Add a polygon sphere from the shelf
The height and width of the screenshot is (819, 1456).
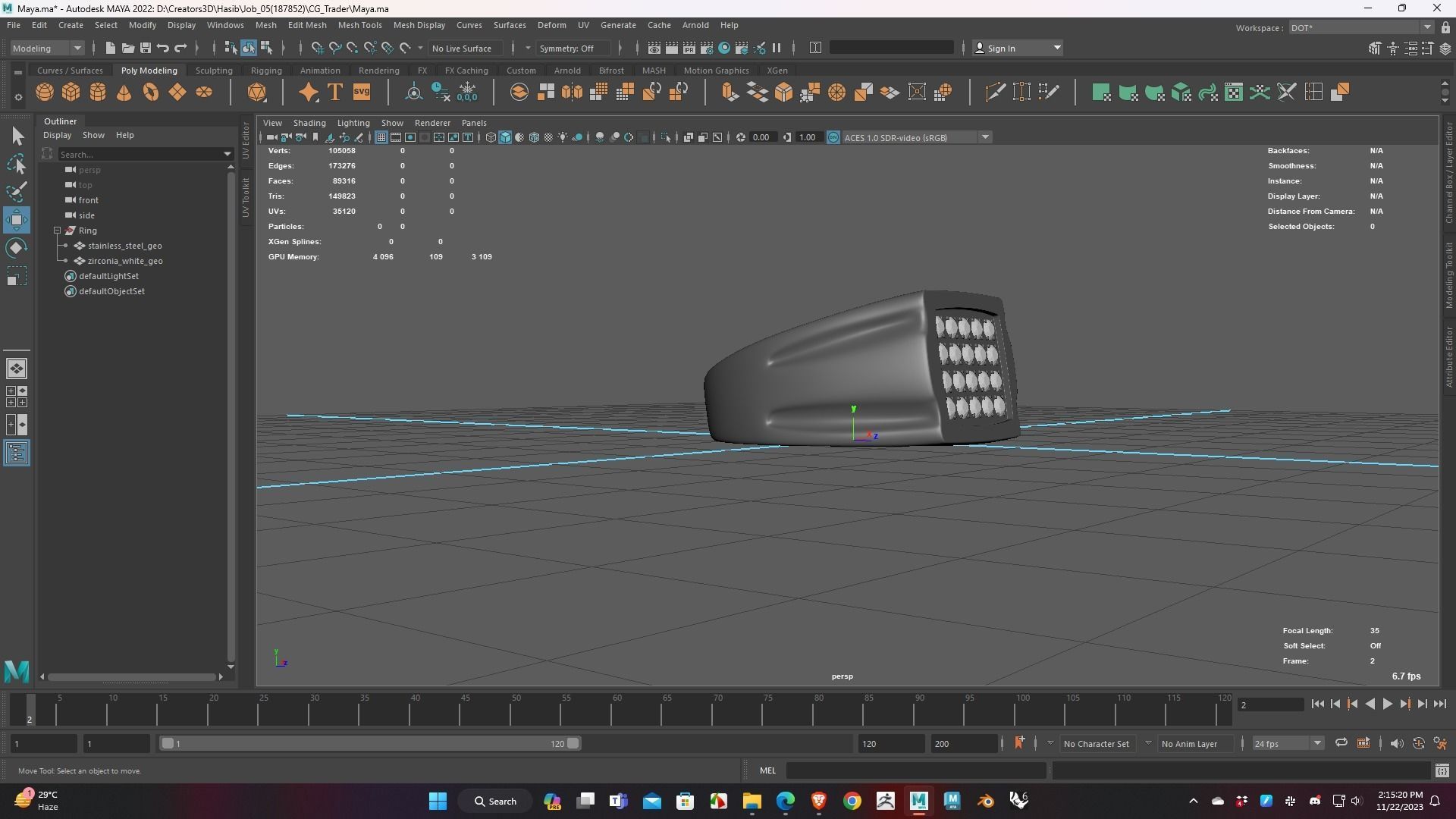[44, 93]
